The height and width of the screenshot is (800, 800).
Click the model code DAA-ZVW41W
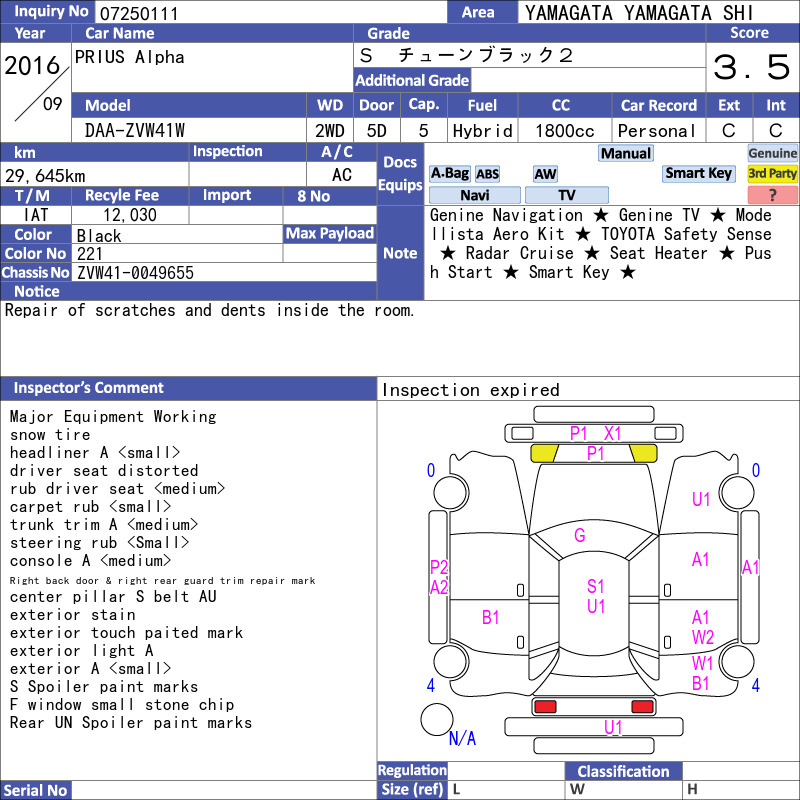tap(135, 131)
